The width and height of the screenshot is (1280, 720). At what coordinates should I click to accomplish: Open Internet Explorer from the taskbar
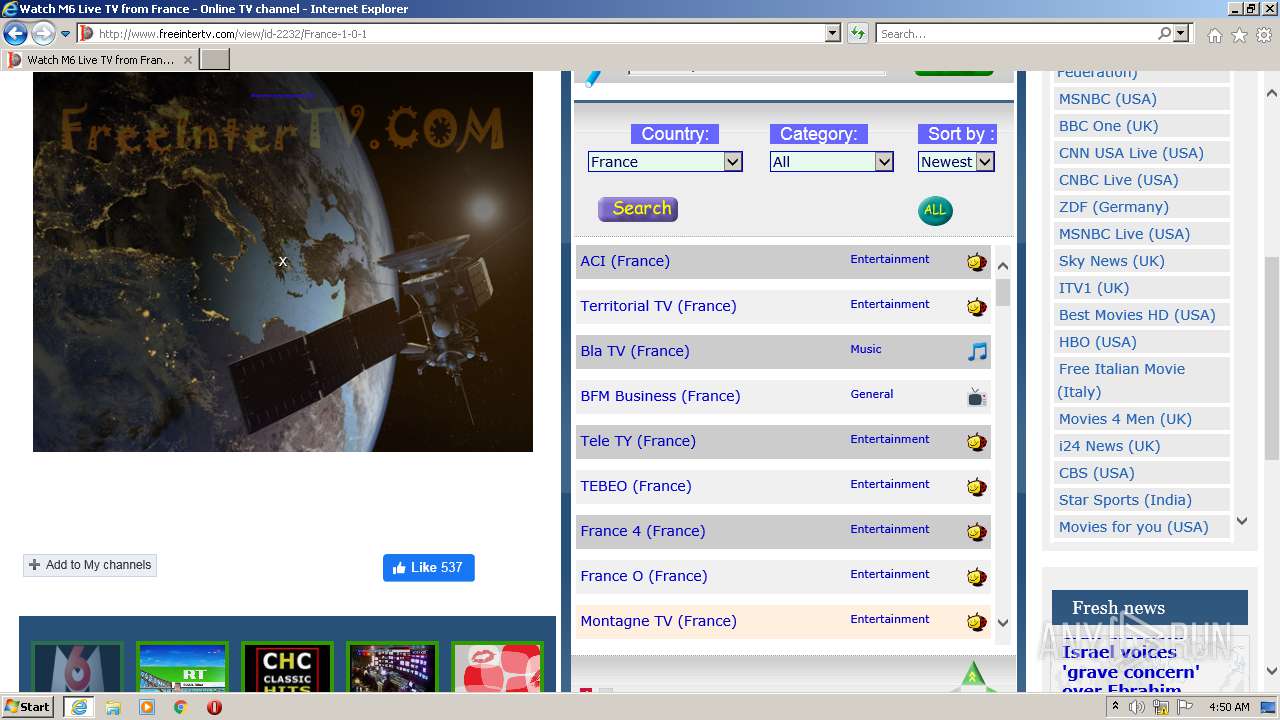[78, 707]
